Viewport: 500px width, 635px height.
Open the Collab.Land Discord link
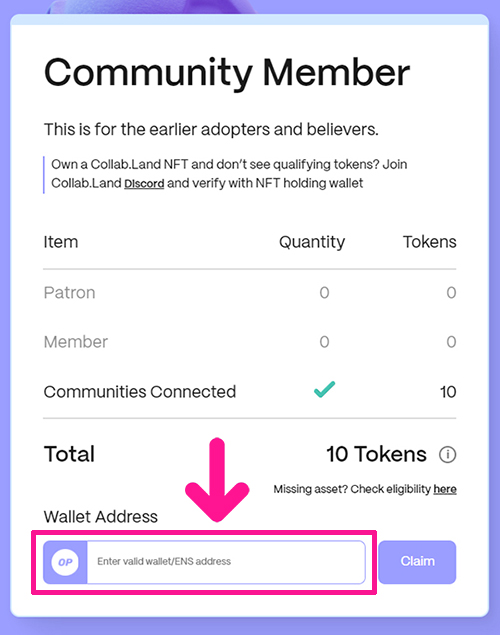point(144,183)
